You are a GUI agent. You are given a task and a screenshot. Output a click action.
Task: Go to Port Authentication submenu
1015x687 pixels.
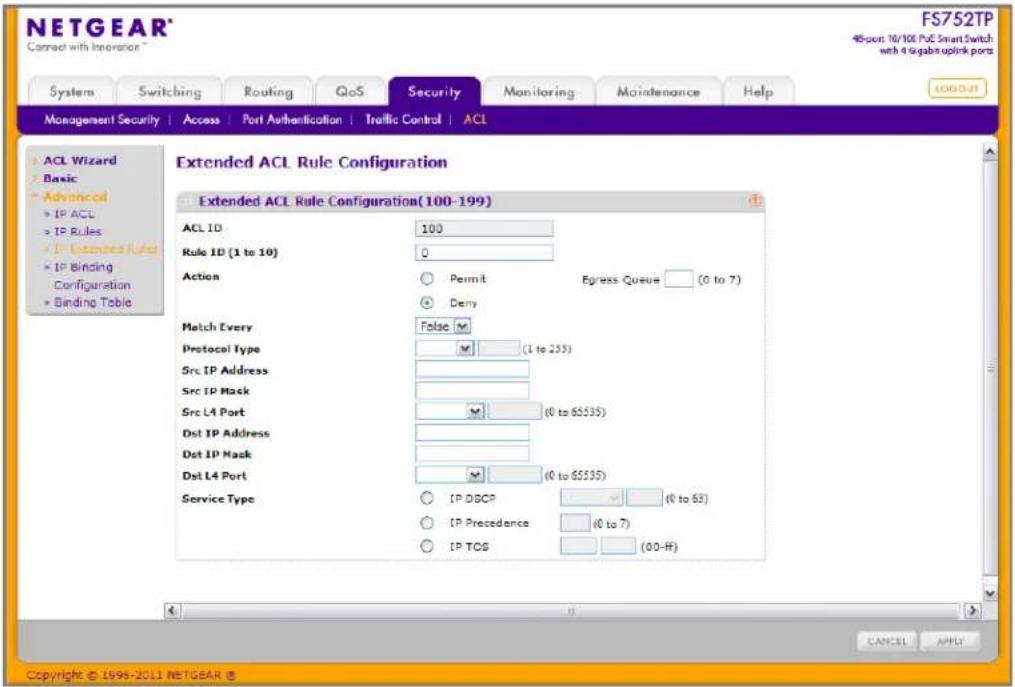292,119
